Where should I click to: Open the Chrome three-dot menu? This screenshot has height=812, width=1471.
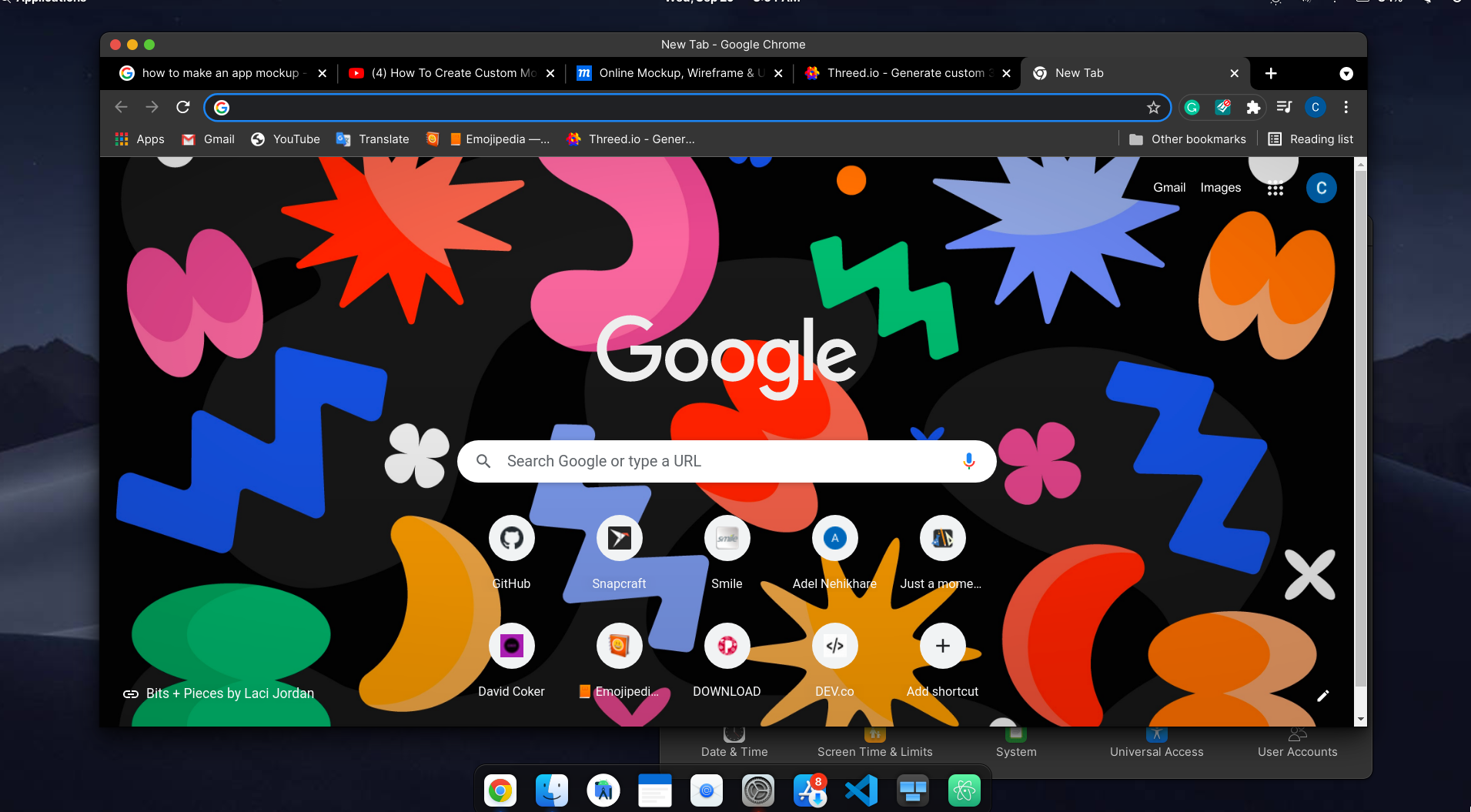pyautogui.click(x=1346, y=107)
